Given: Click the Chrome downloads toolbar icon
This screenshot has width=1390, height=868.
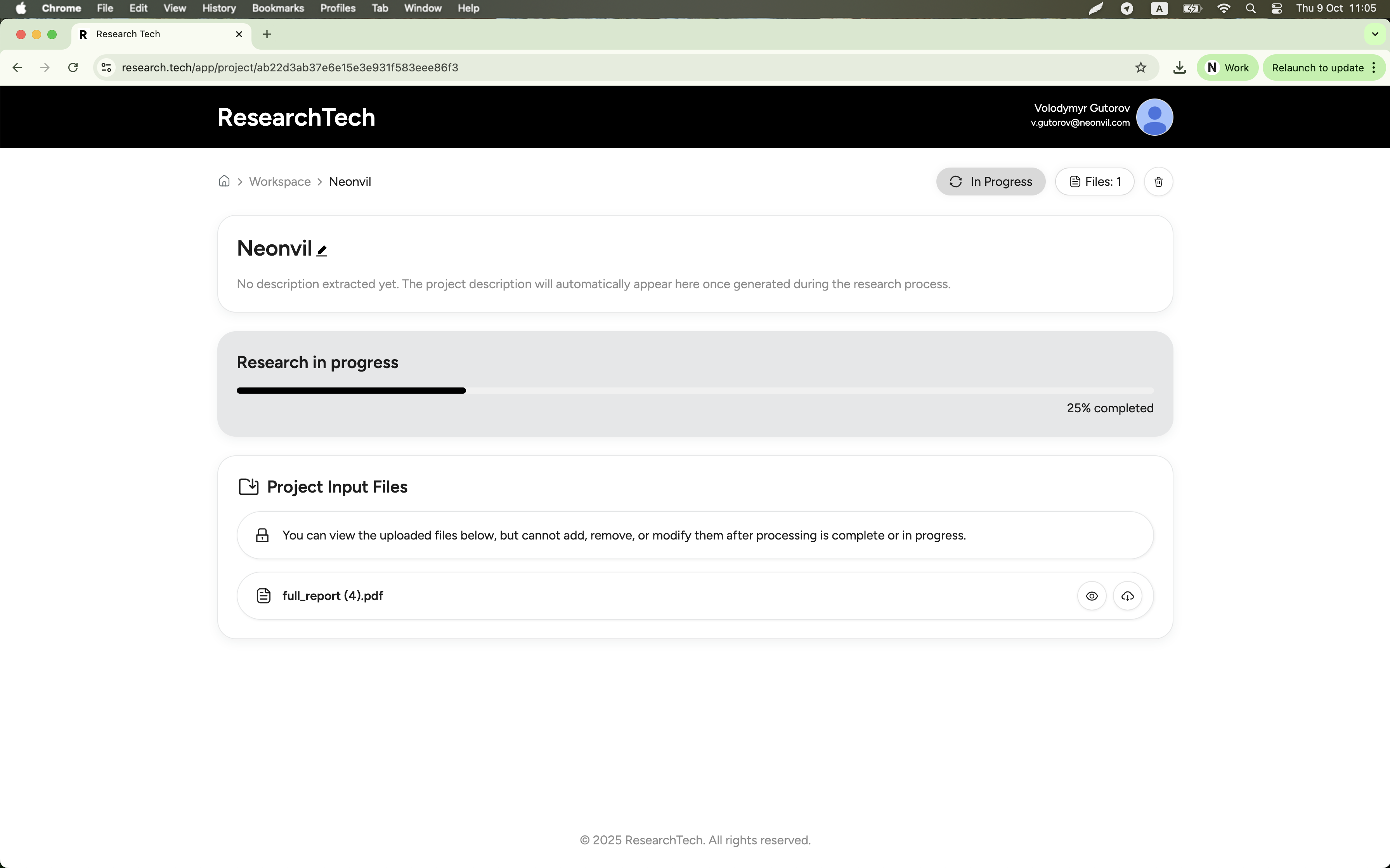Looking at the screenshot, I should 1179,67.
